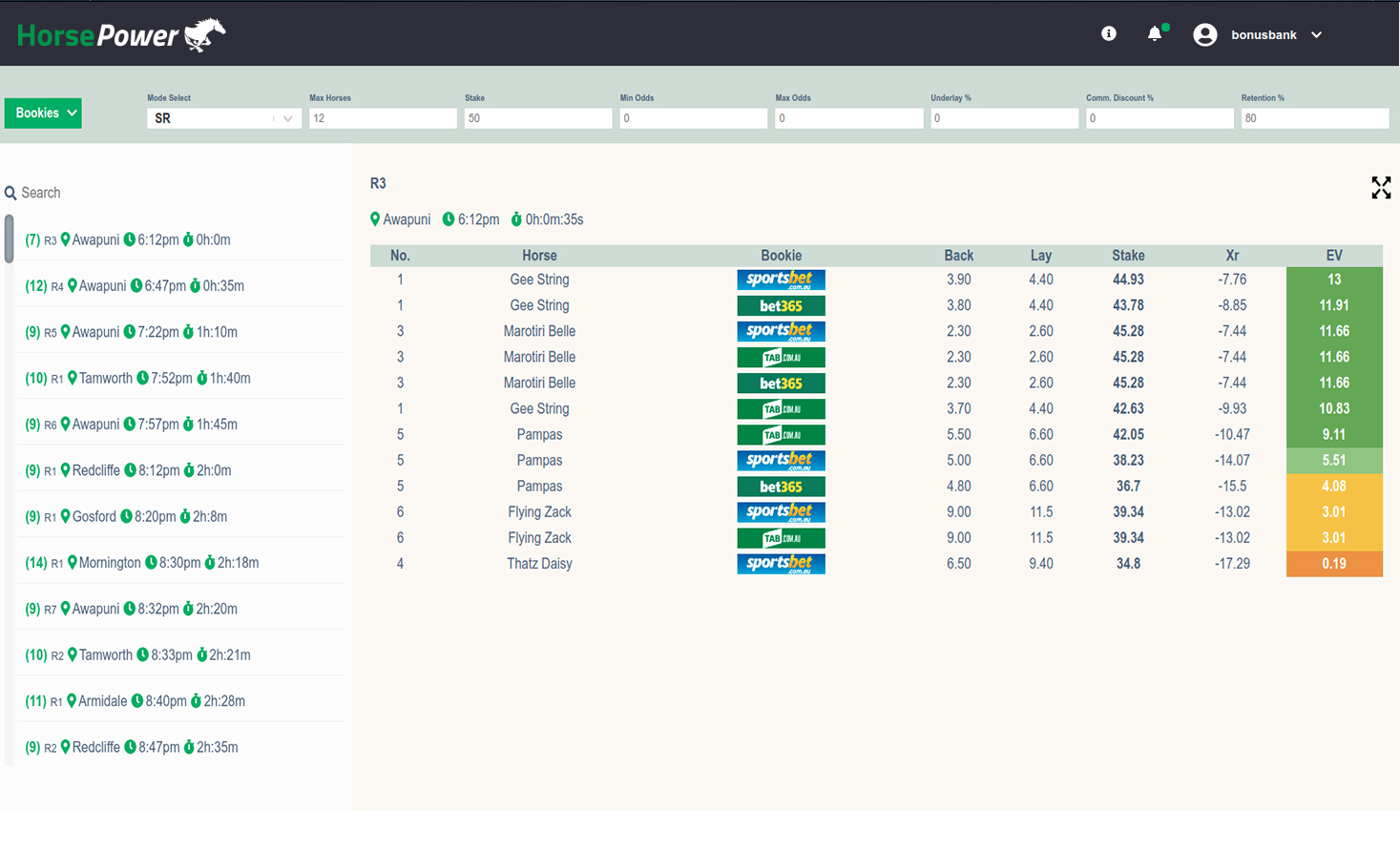1400x851 pixels.
Task: Click the Max Horses input field
Action: pyautogui.click(x=383, y=118)
